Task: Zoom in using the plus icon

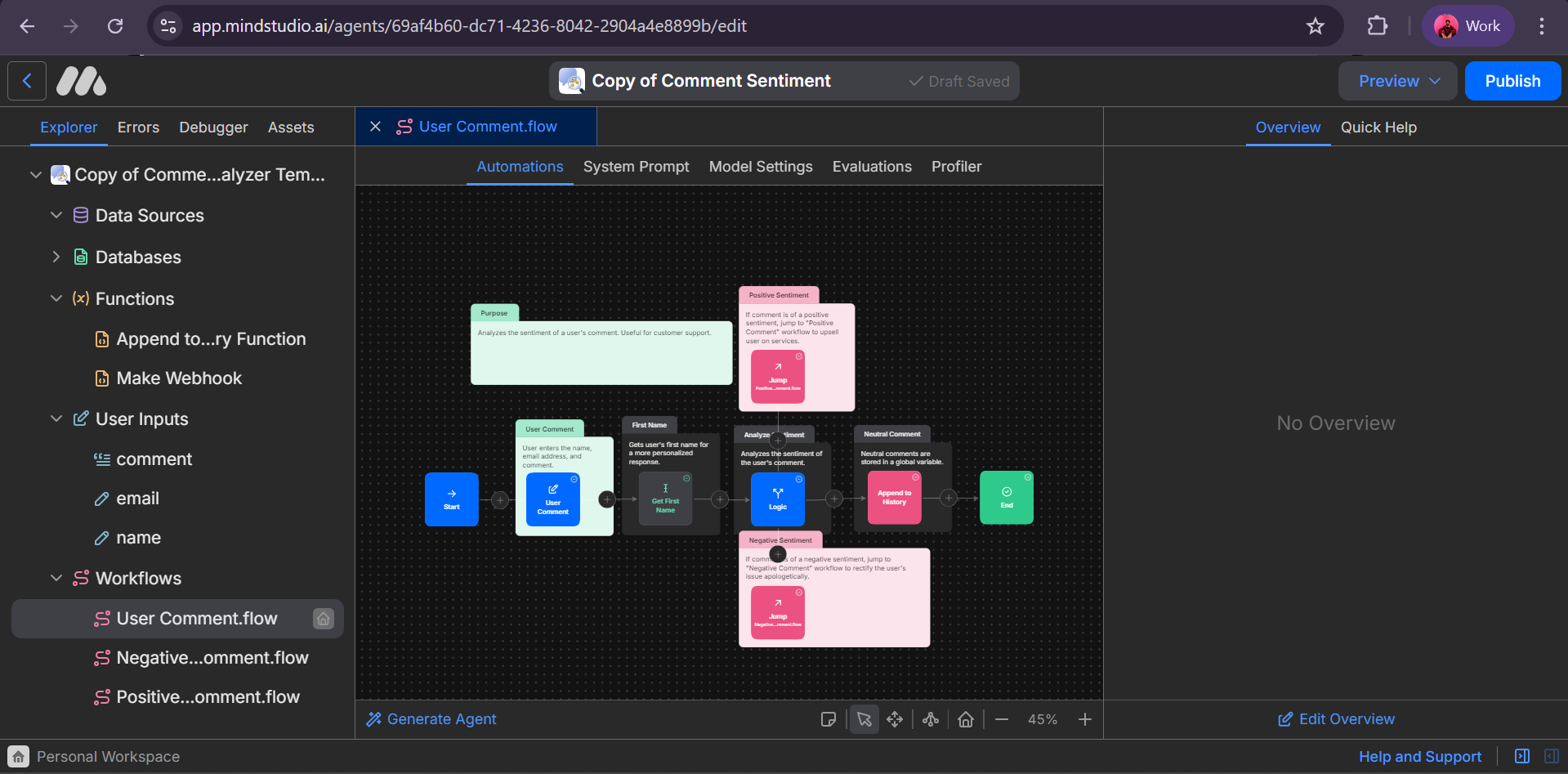Action: coord(1084,719)
